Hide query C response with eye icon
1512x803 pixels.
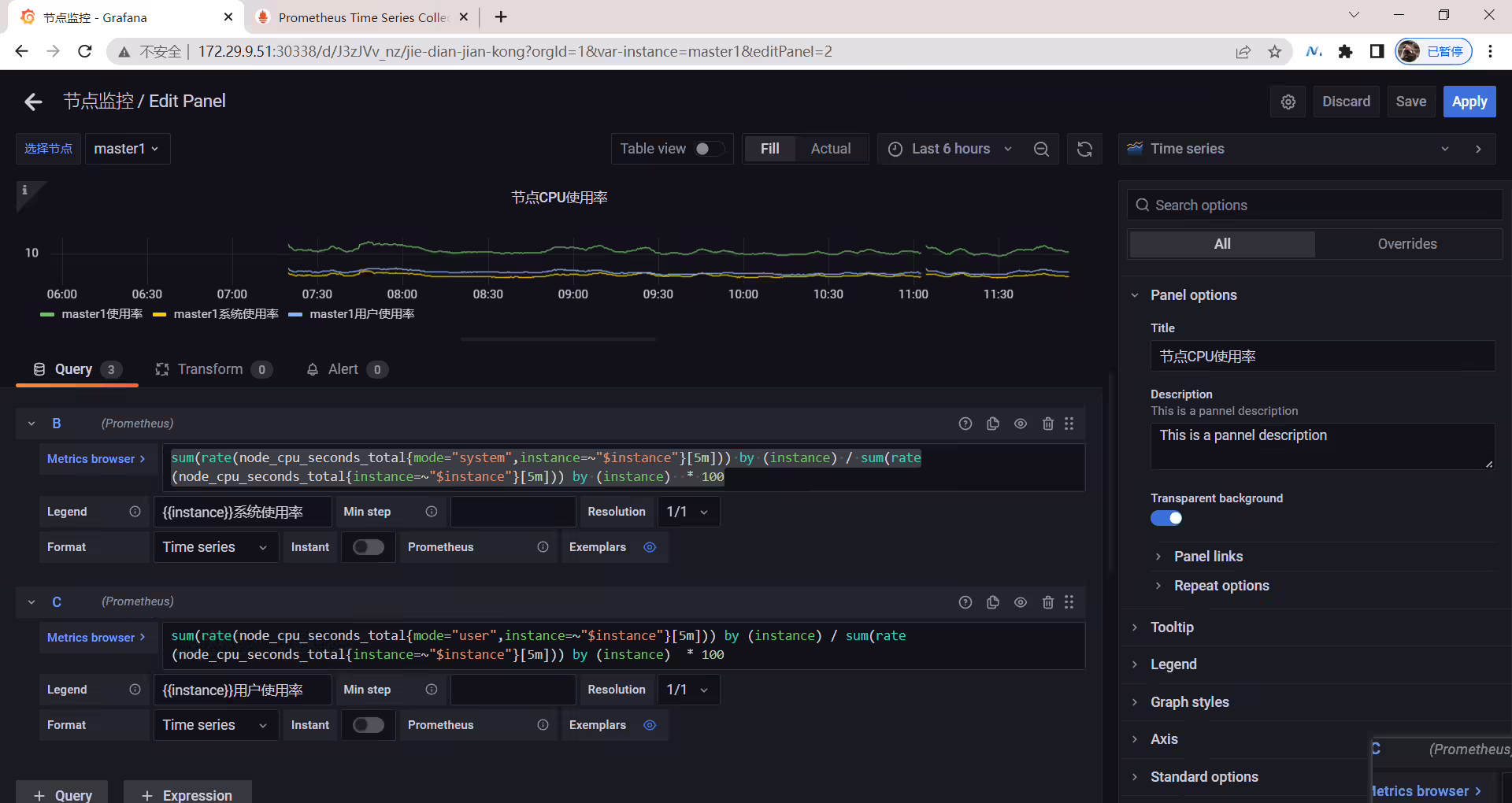point(1021,602)
